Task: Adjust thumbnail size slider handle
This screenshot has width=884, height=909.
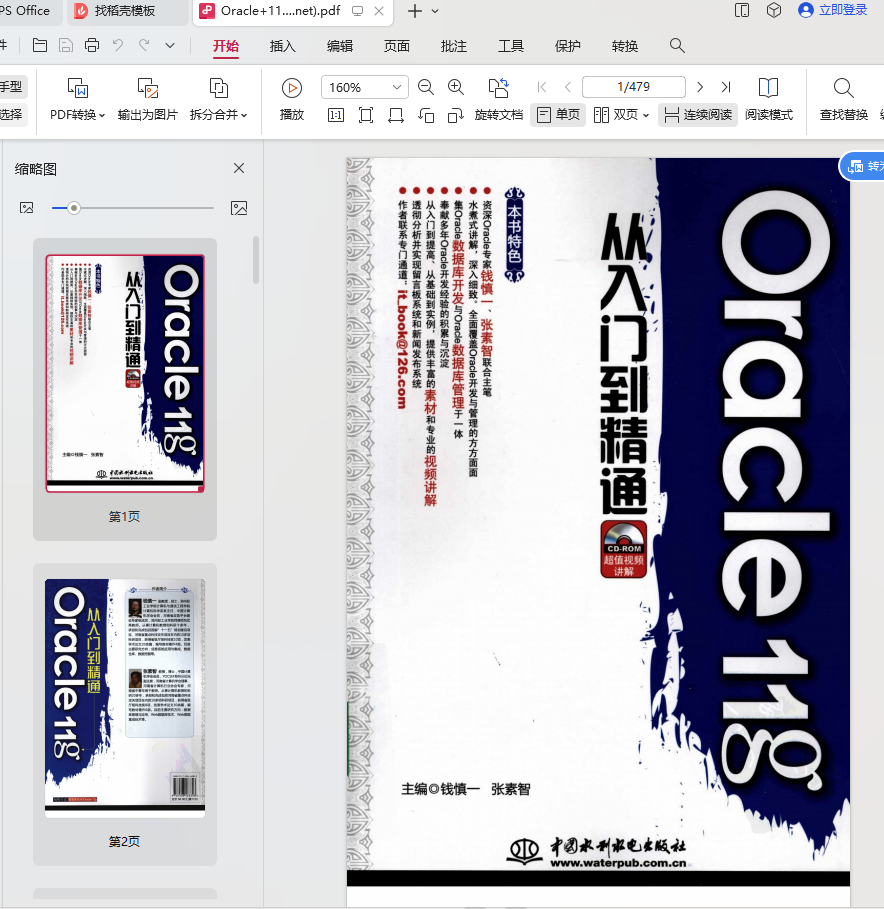Action: (74, 208)
